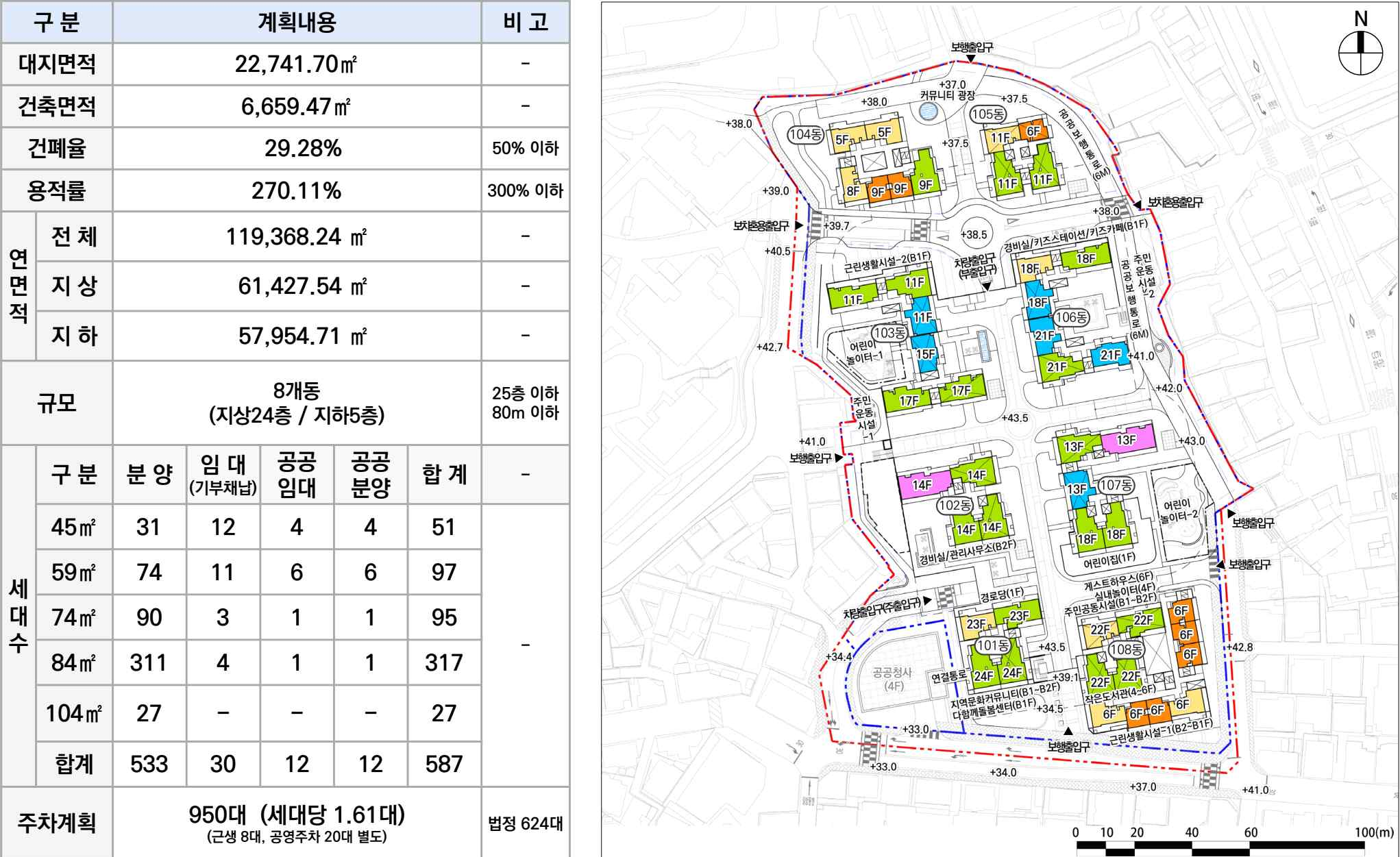This screenshot has height=857, width=1400.
Task: Select the 분양 count 311
Action: click(x=149, y=662)
